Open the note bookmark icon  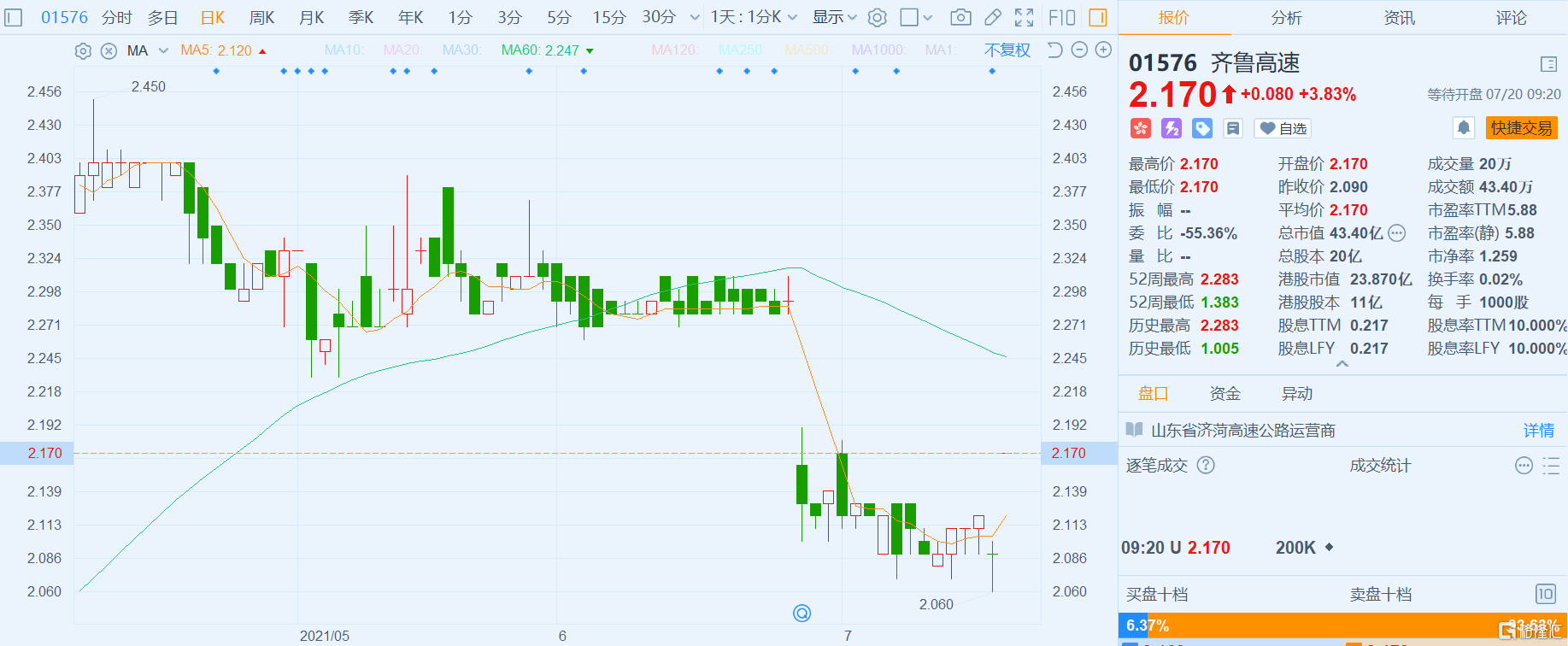(1233, 128)
